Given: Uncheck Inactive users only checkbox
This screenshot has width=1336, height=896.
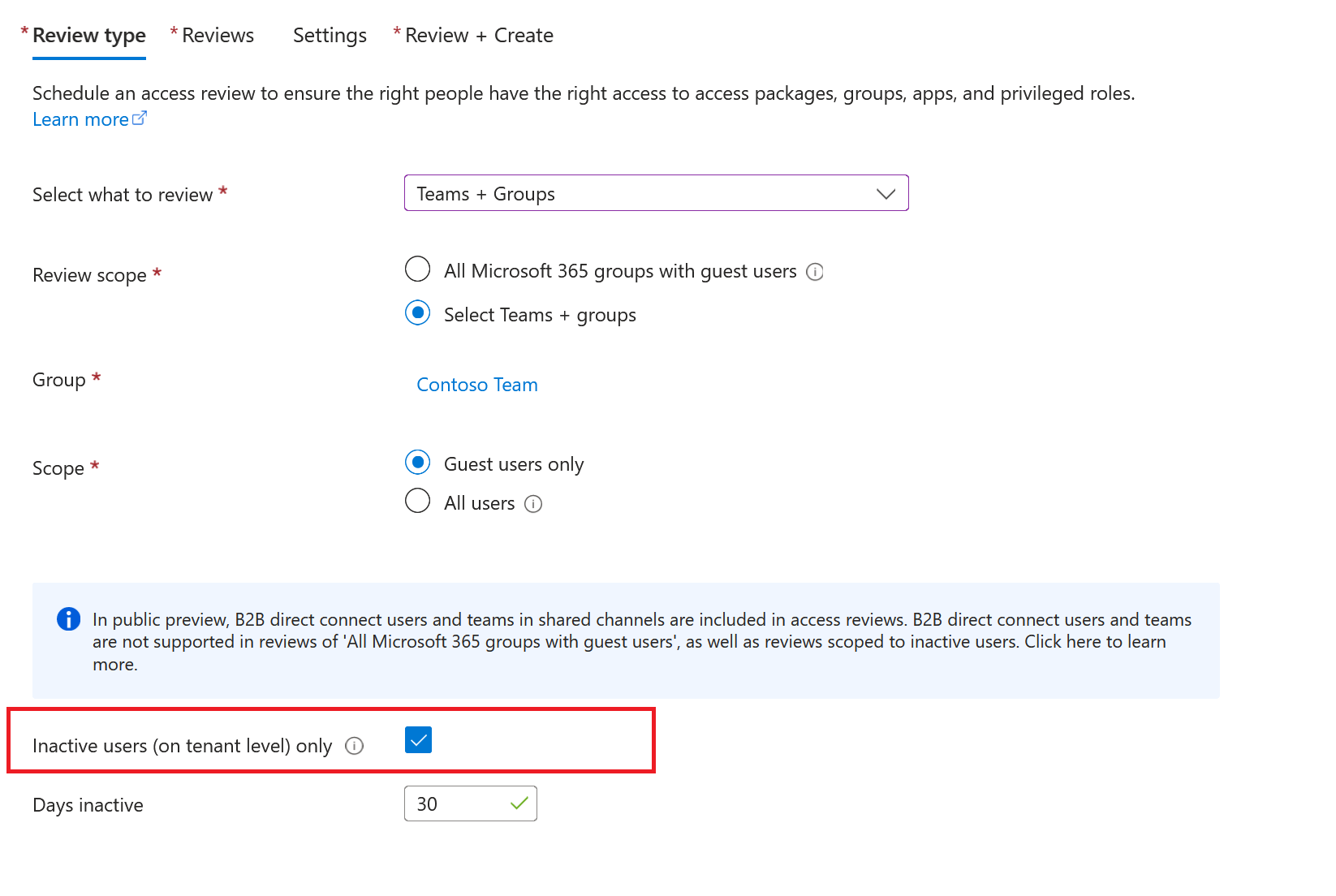Looking at the screenshot, I should pos(418,740).
